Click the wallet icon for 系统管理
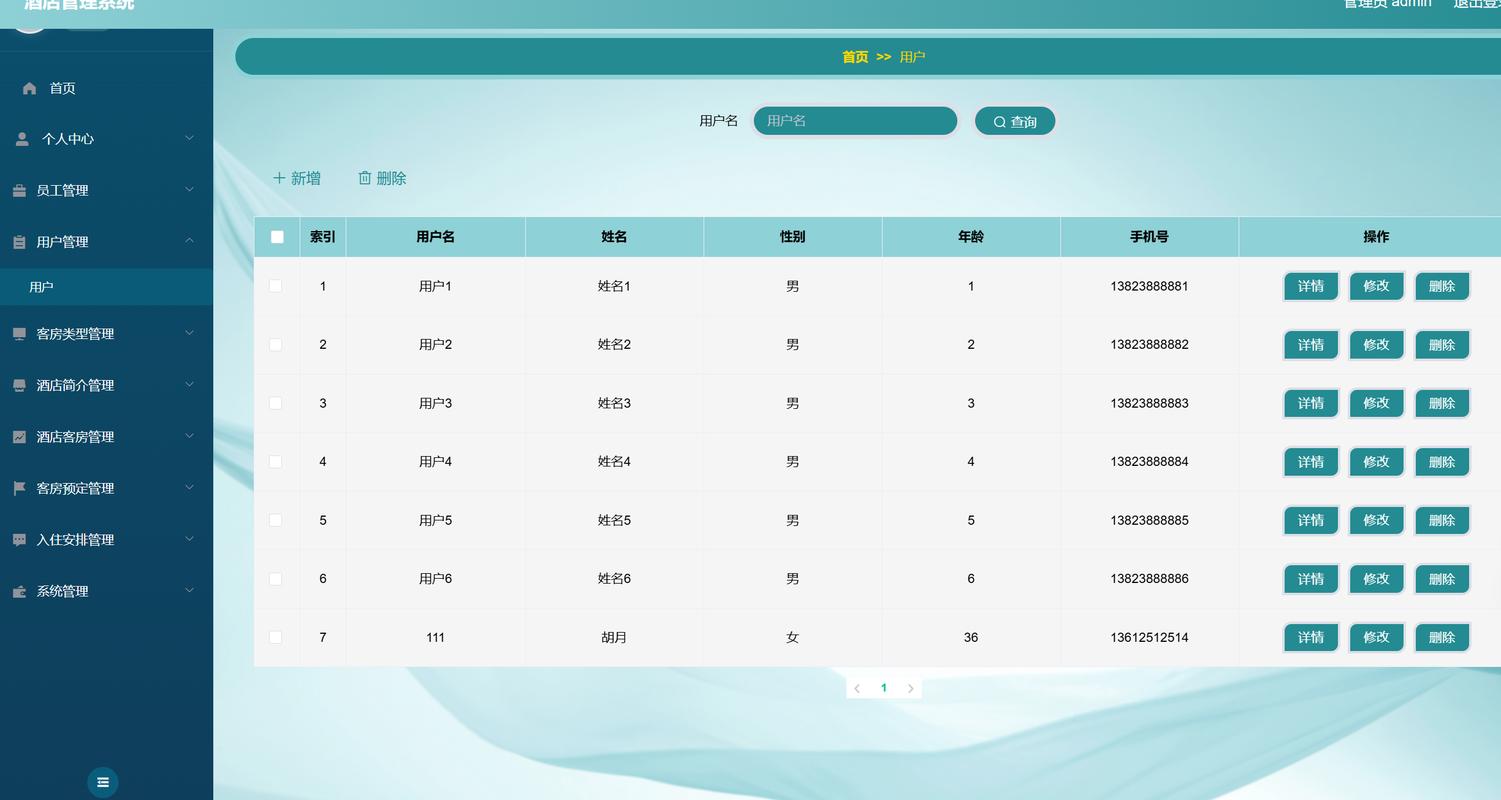1501x800 pixels. (x=19, y=591)
